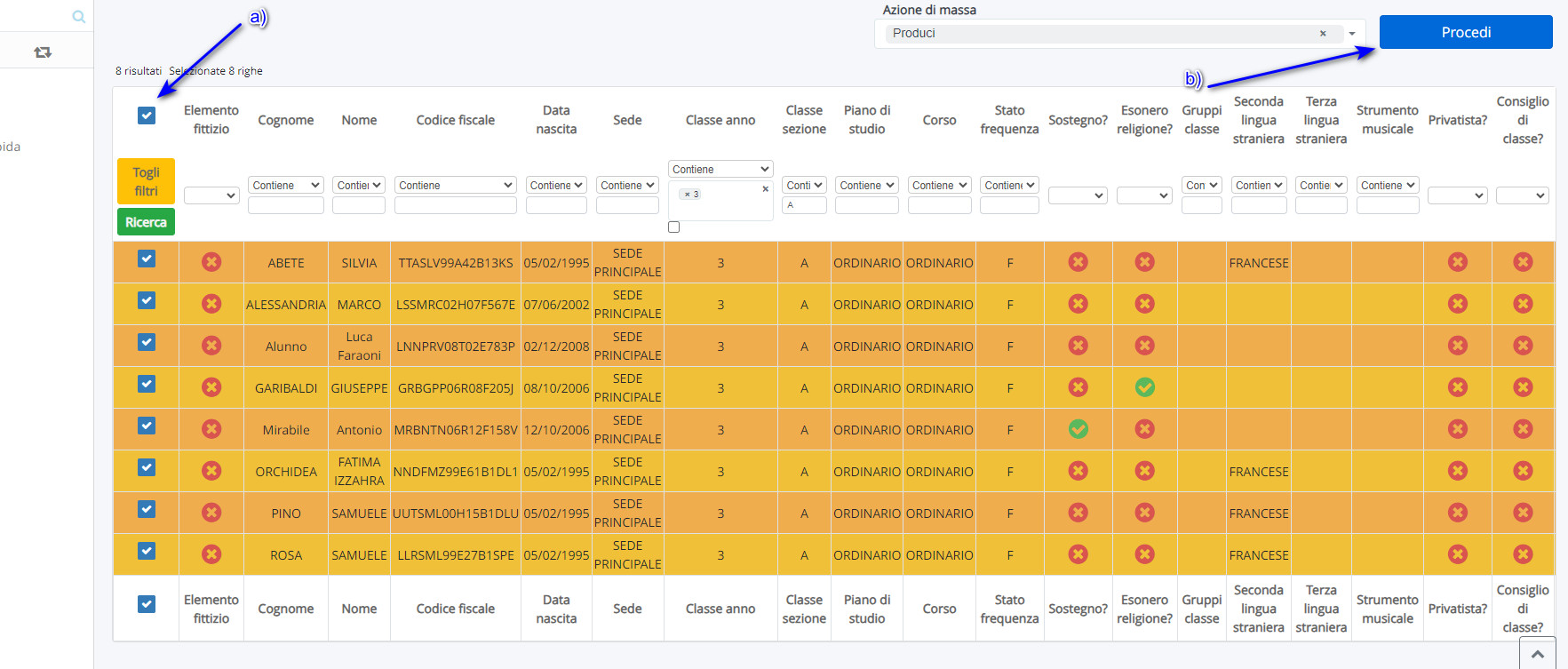The width and height of the screenshot is (1568, 669).
Task: Click Privatista red X for Alunno row
Action: tap(1458, 346)
